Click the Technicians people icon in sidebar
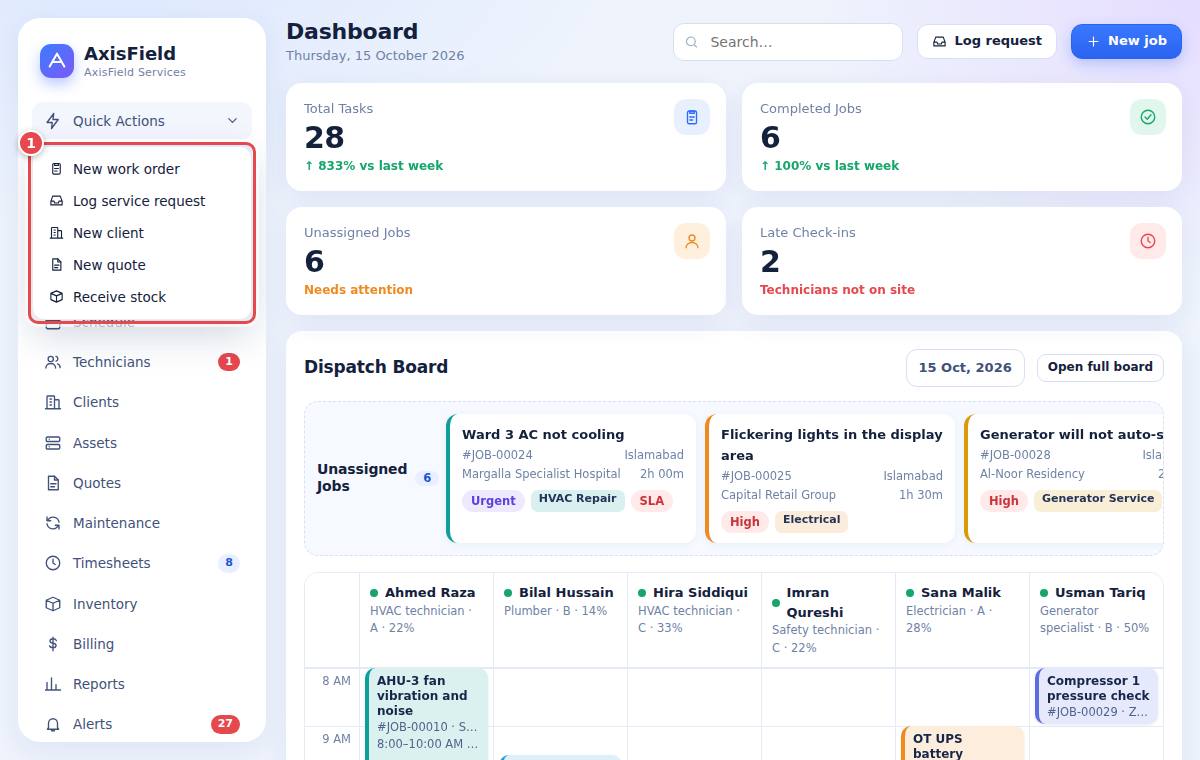The height and width of the screenshot is (760, 1200). coord(53,362)
